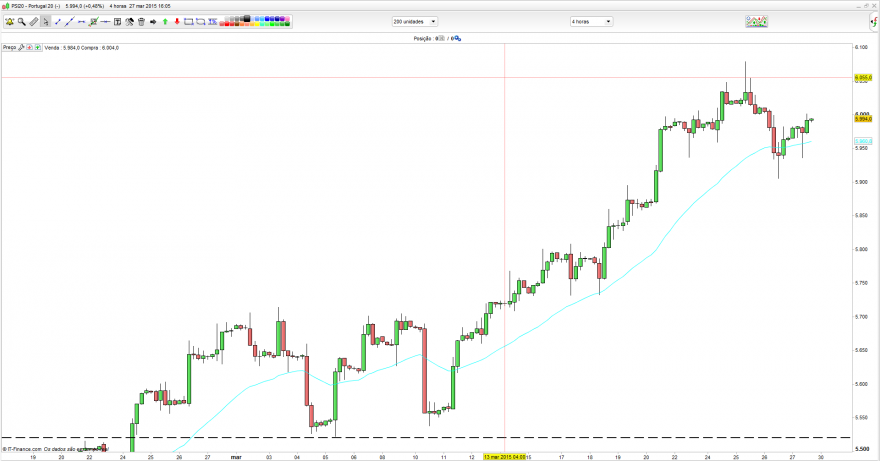Toggle the red sell marker beside Preço
The width and height of the screenshot is (880, 461).
[29, 48]
